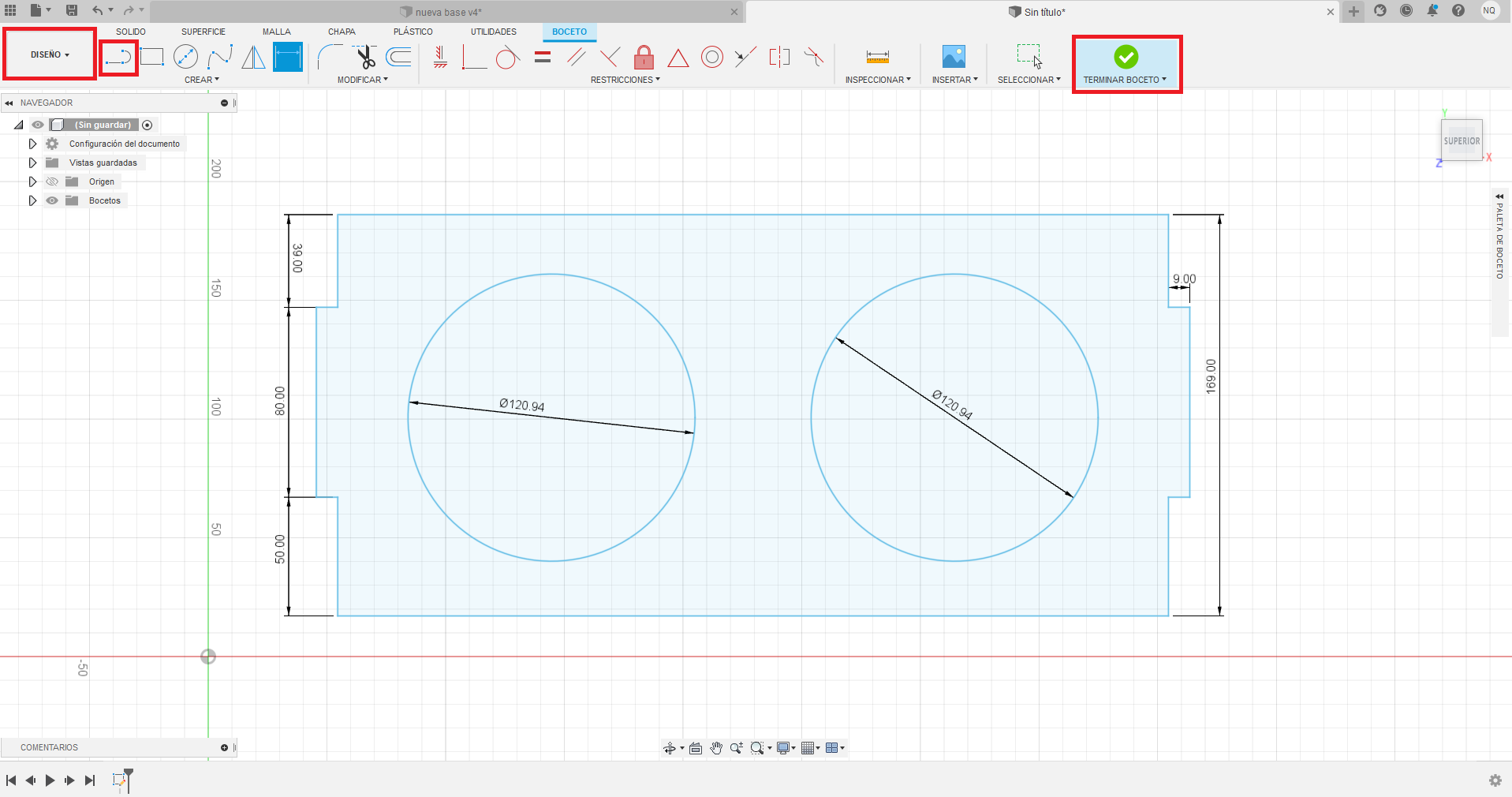Open the Data Panel grid icon

tap(10, 10)
